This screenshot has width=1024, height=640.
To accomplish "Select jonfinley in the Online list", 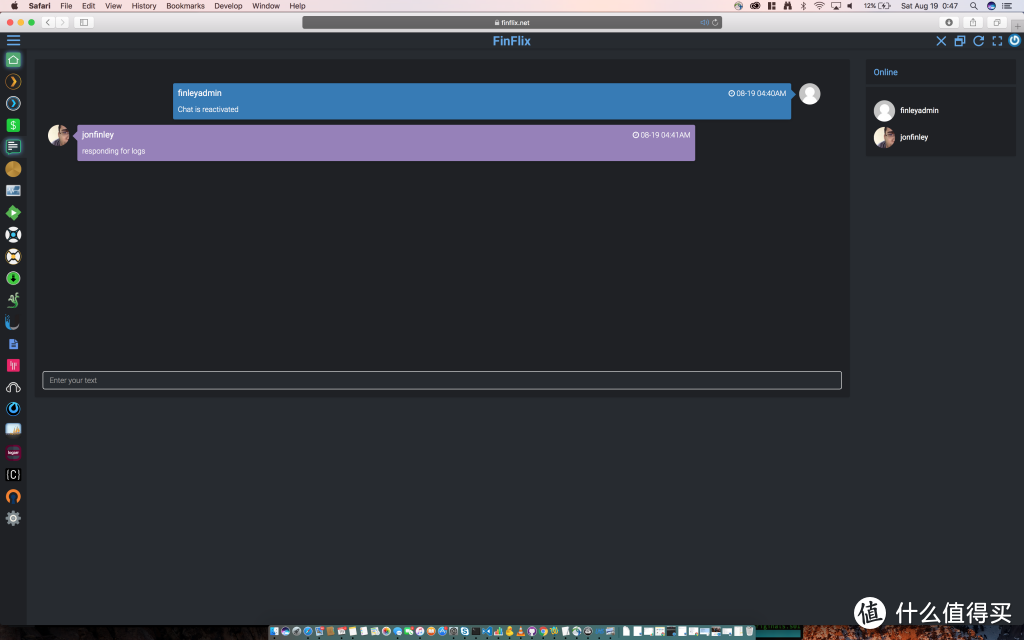I will click(913, 137).
